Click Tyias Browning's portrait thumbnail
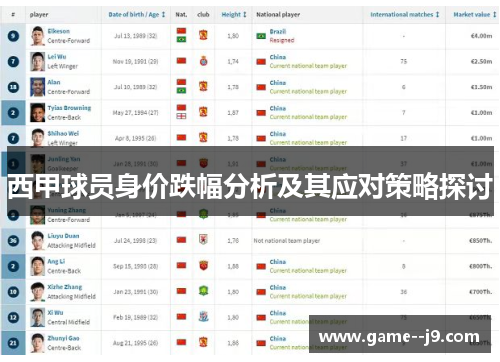The height and width of the screenshot is (362, 500). [37, 112]
